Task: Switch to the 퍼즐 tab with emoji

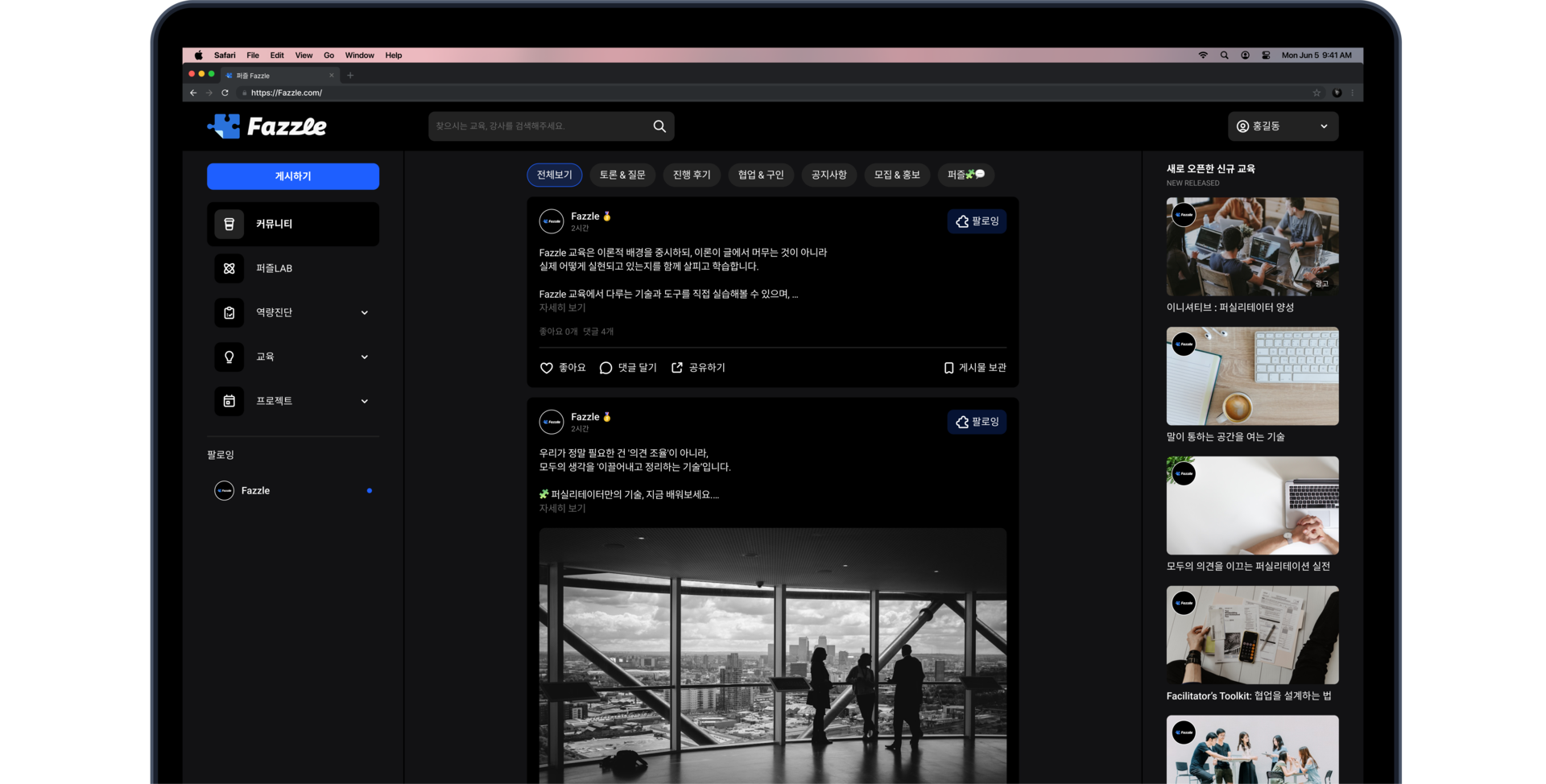Action: [x=966, y=175]
